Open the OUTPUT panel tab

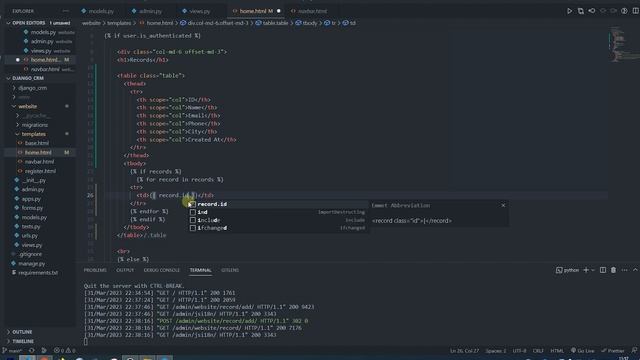[x=125, y=270]
